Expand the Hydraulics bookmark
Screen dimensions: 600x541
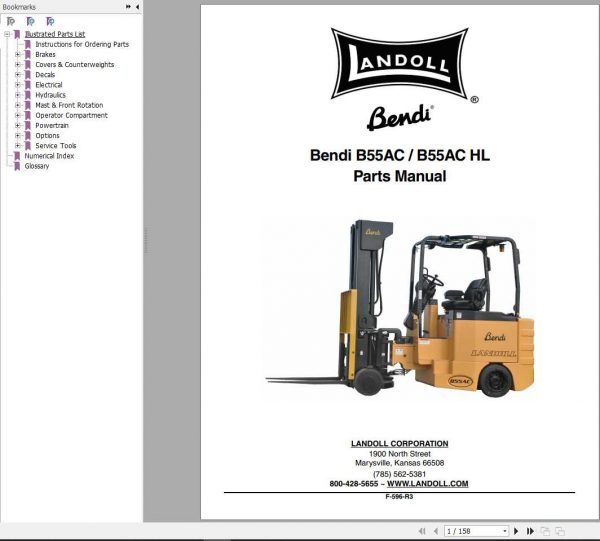coord(18,95)
